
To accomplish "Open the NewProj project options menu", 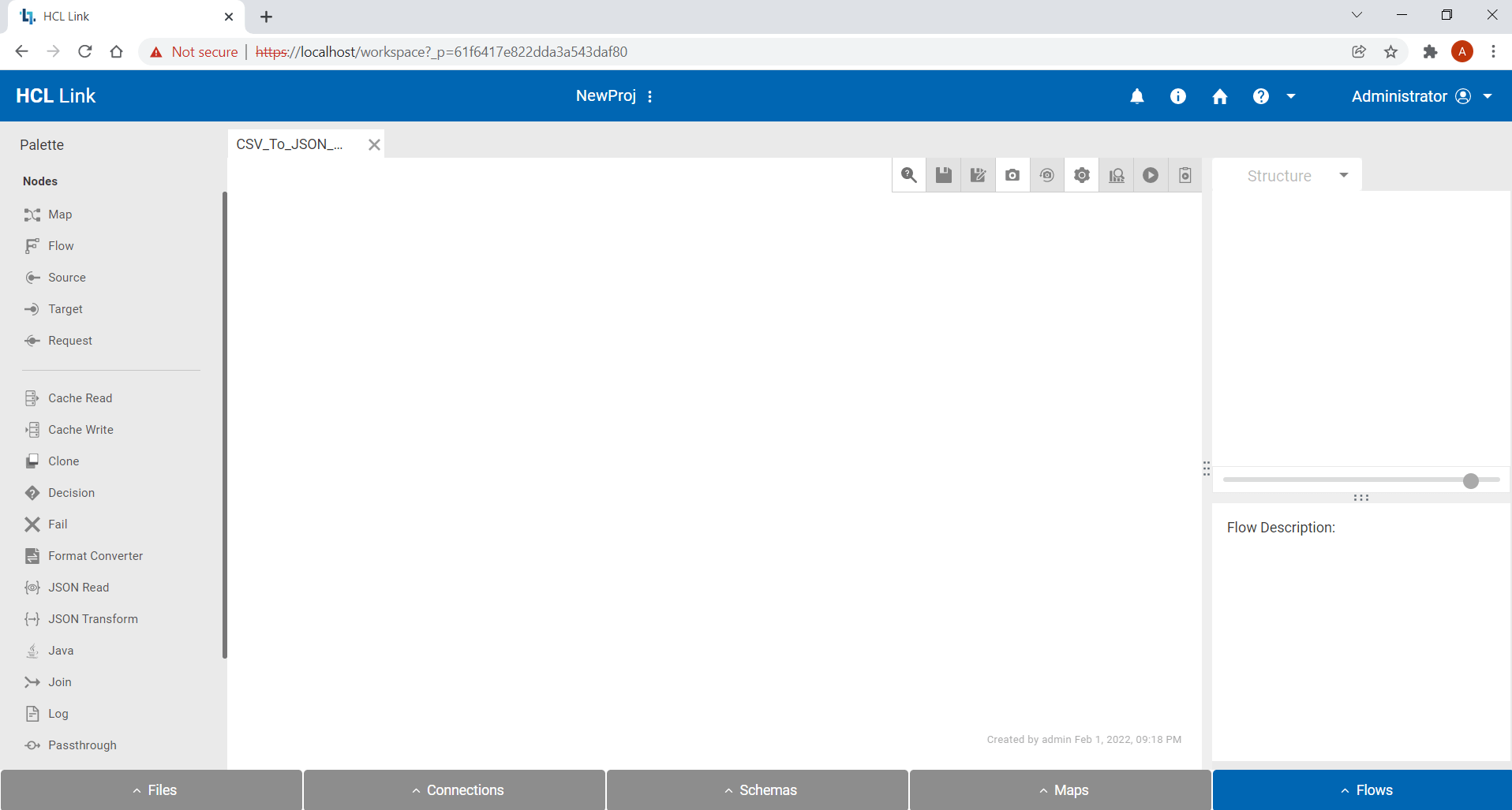I will click(649, 95).
